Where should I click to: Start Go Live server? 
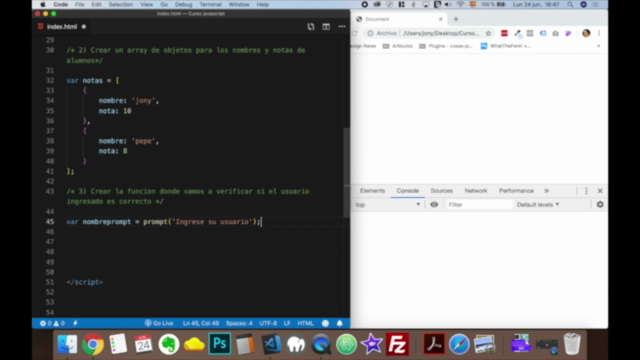pyautogui.click(x=159, y=323)
